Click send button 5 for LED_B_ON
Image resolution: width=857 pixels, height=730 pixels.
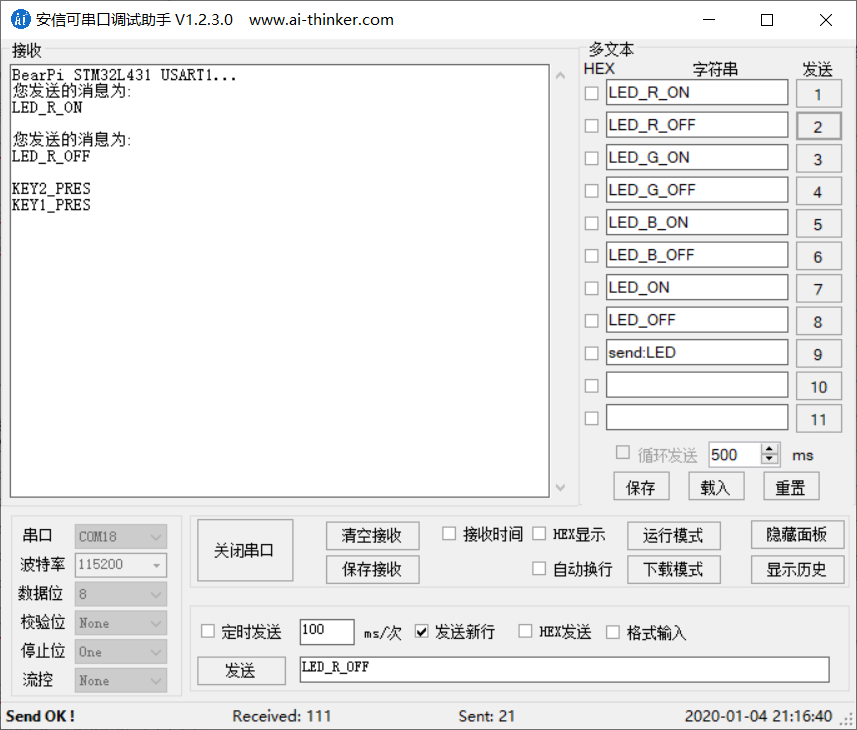click(818, 224)
